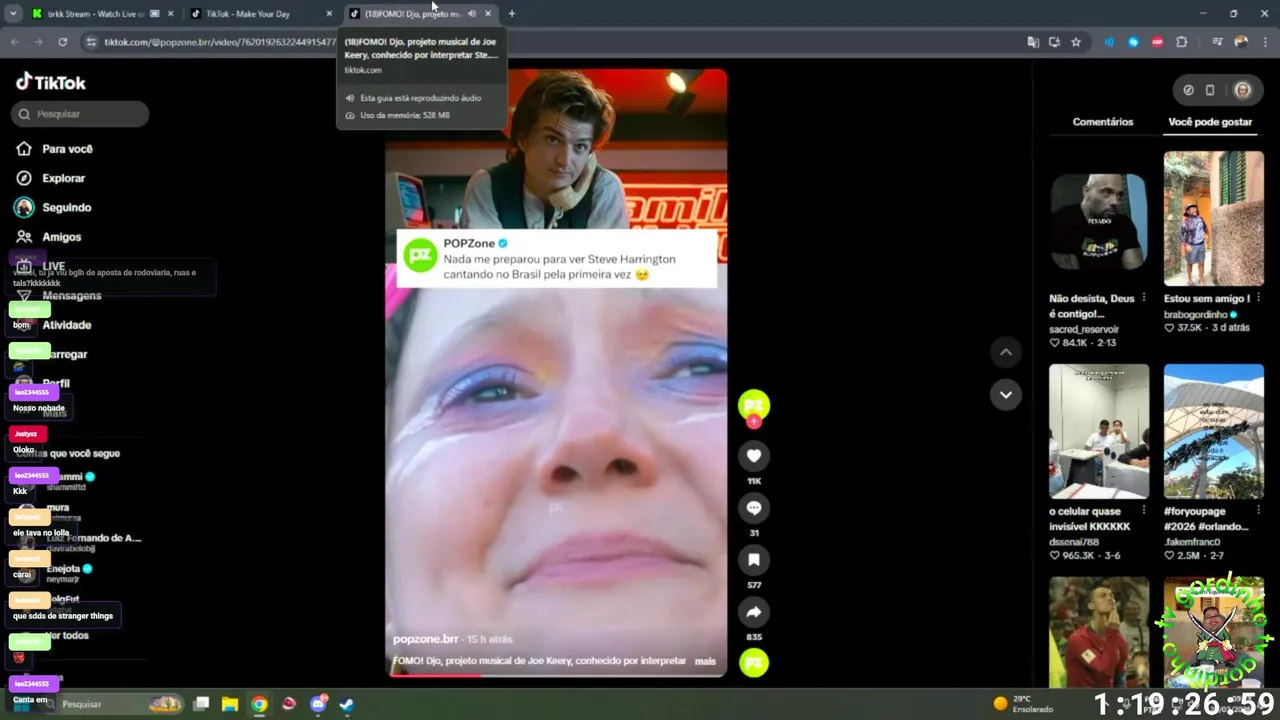Switch to the Comentários tab

pos(1103,122)
